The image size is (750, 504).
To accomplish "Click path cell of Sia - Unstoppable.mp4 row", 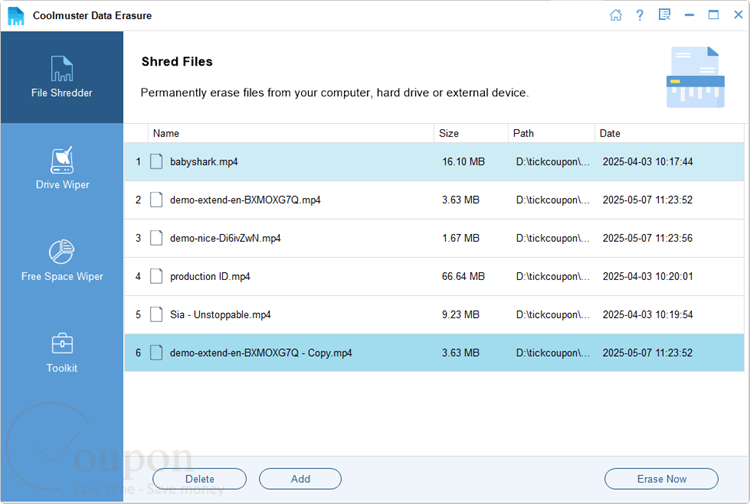I will pos(552,315).
